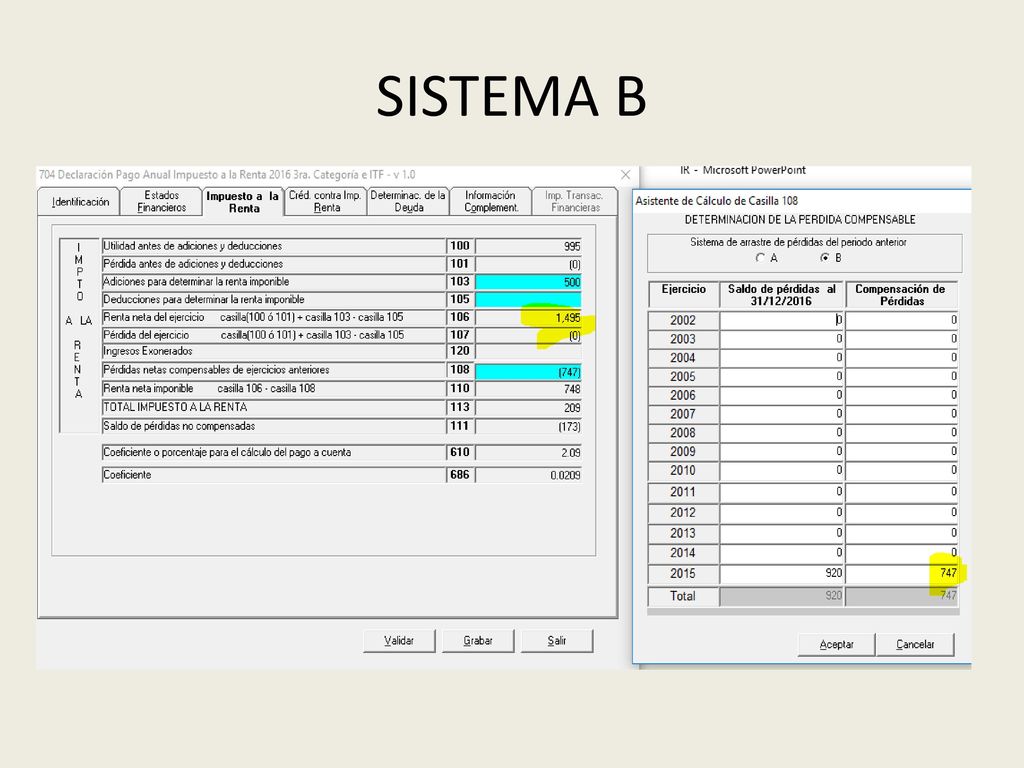The height and width of the screenshot is (768, 1024).
Task: Click 'Saldo de pérdidas al 31/12/2016' header
Action: [782, 295]
